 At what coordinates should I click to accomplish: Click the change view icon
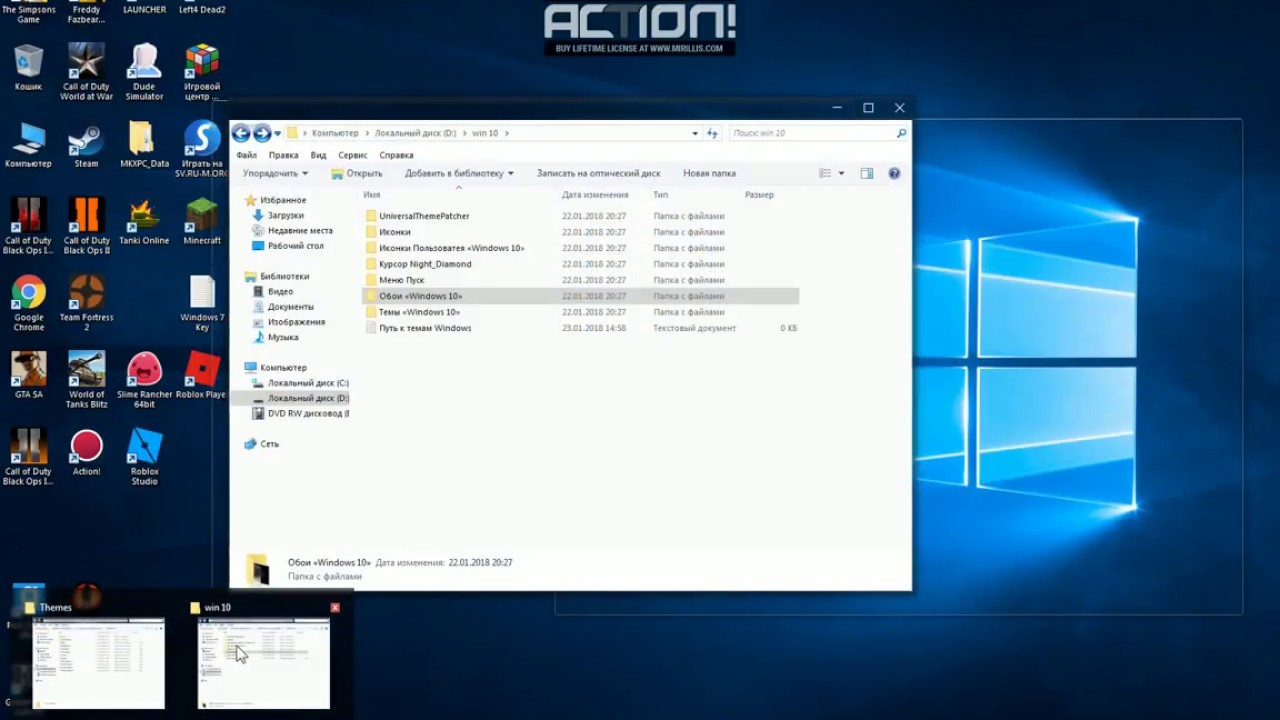tap(825, 173)
